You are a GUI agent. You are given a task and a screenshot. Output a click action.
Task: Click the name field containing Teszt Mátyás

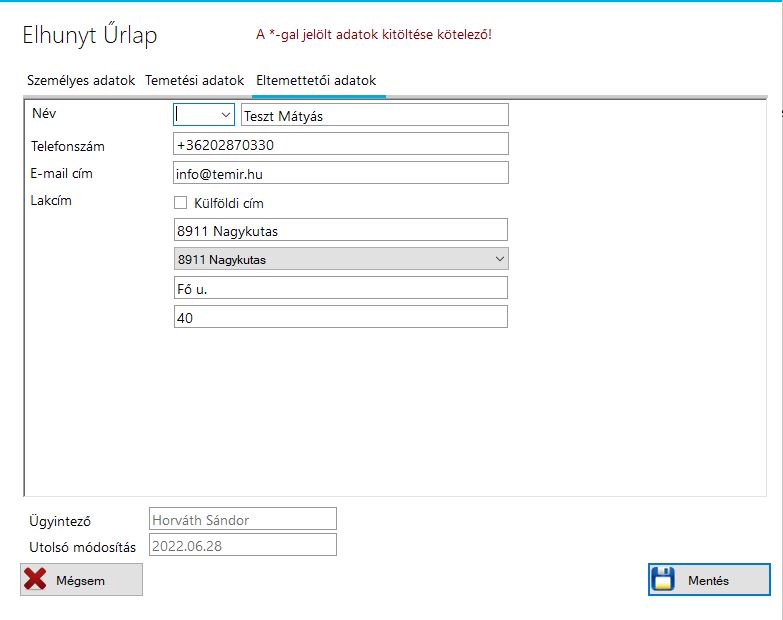tap(375, 115)
